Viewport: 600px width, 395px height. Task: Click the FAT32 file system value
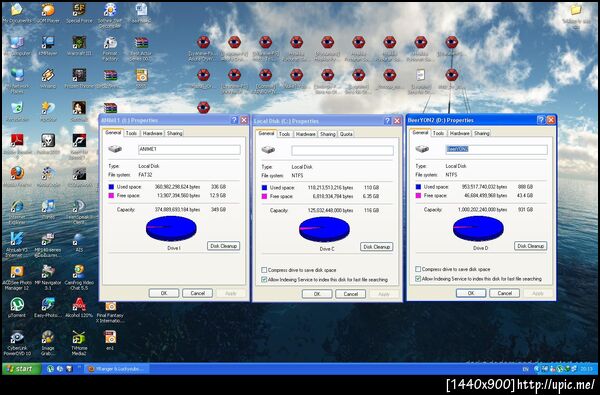(145, 175)
